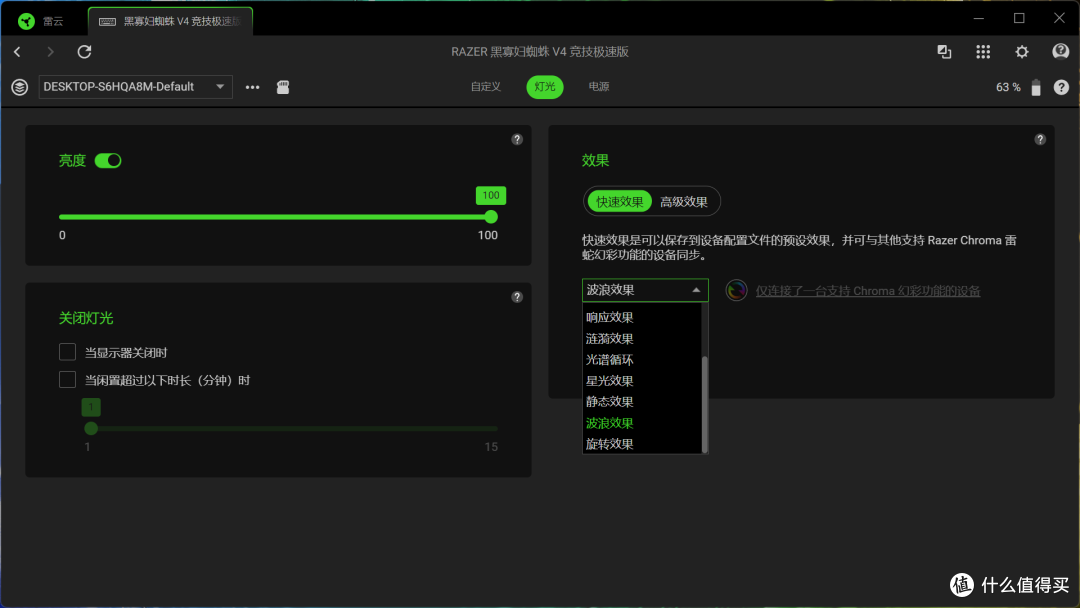Select 高级效果 mode button
Viewport: 1080px width, 608px height.
tap(684, 202)
